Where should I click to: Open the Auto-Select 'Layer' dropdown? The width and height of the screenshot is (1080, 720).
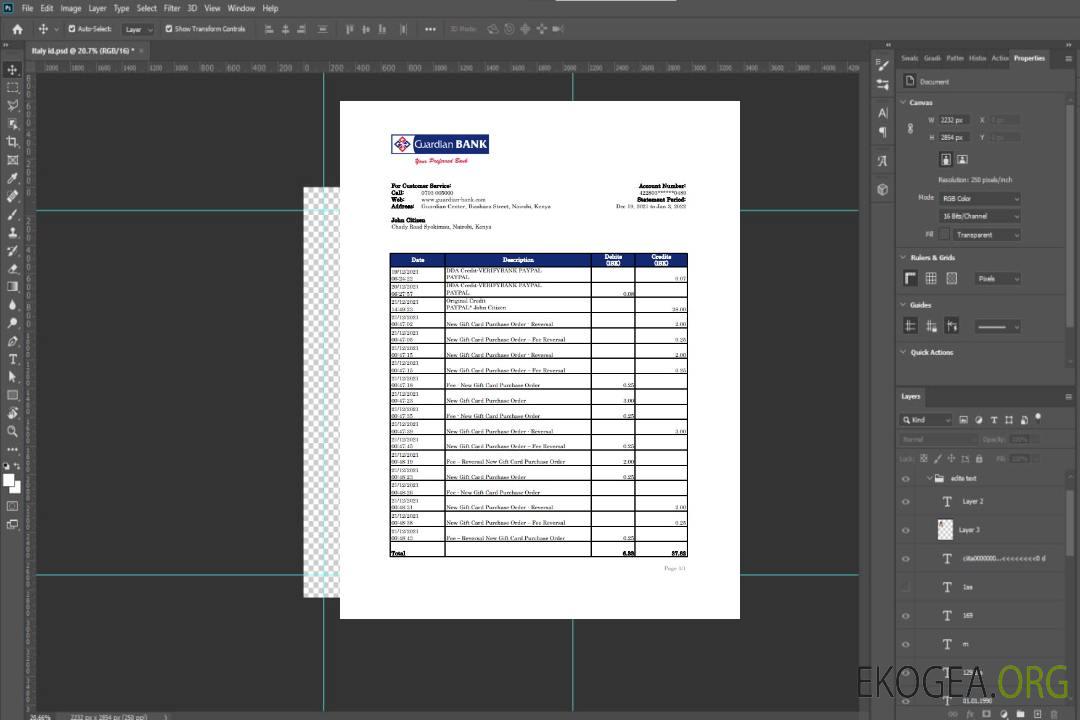tap(138, 29)
